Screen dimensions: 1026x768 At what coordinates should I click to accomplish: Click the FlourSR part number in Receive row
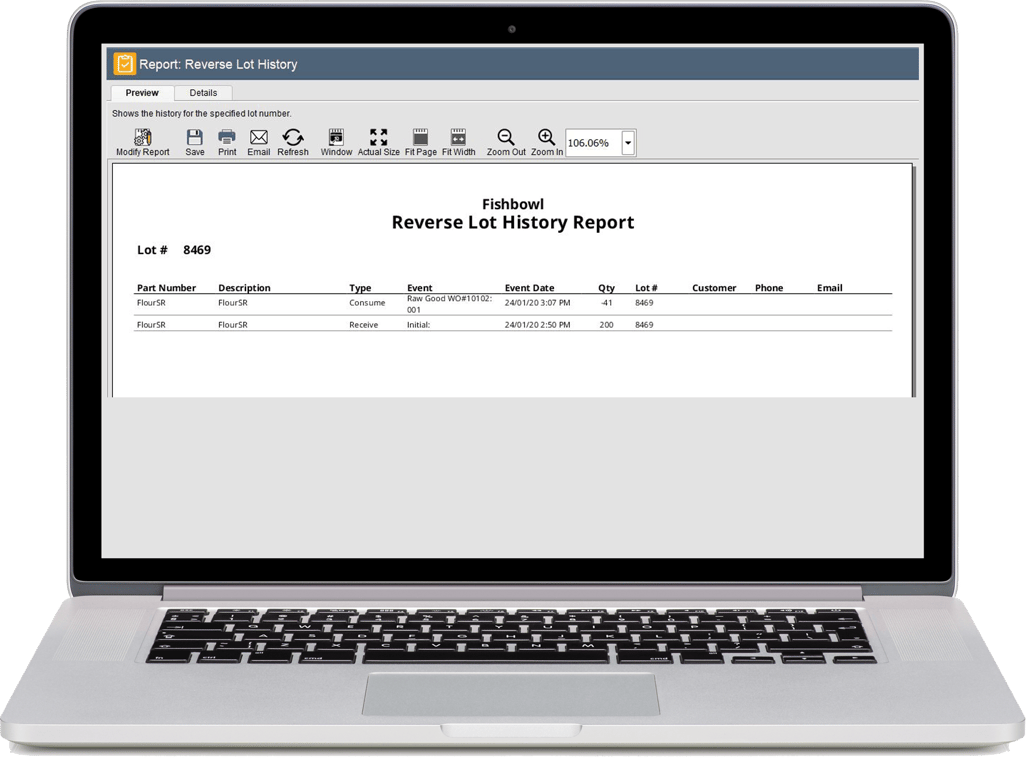(151, 324)
